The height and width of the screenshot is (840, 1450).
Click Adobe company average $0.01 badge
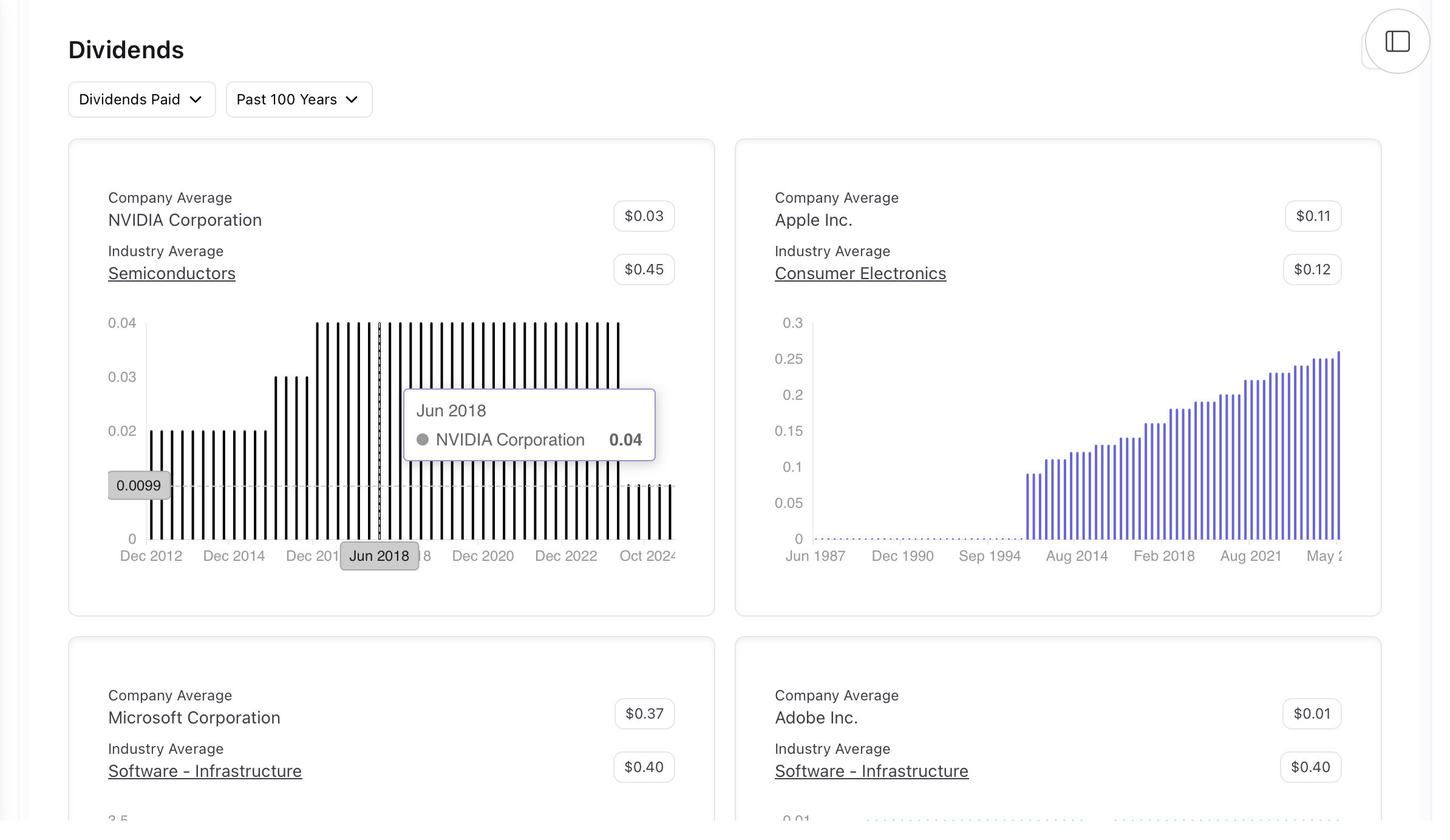(1312, 714)
